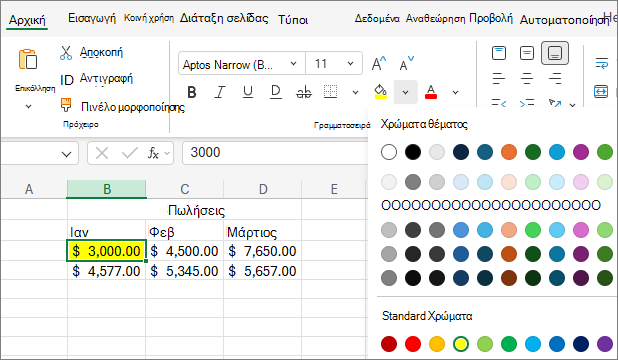Click the Αποκοπή button label

(x=101, y=52)
